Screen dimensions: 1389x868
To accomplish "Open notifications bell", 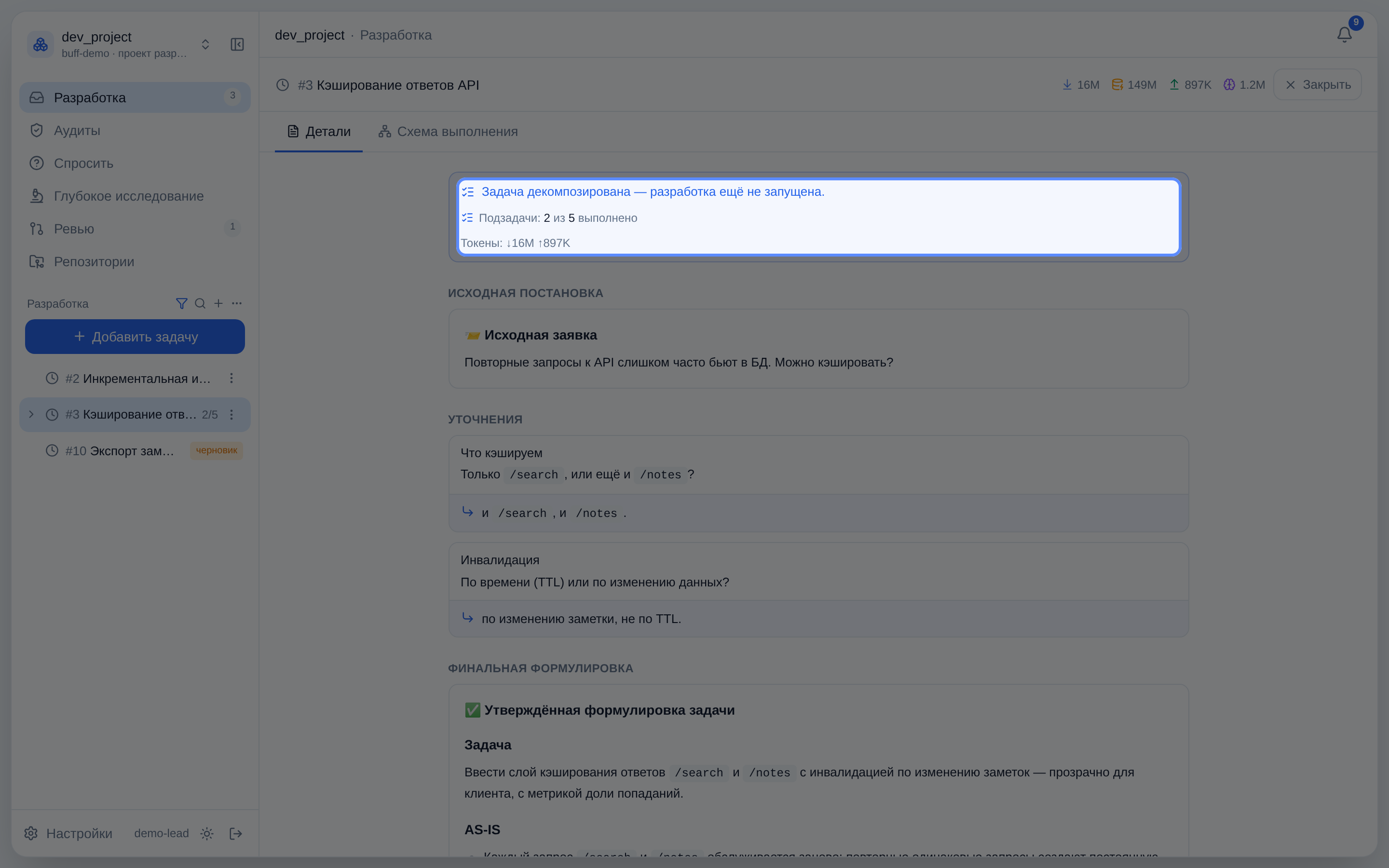I will 1344,35.
